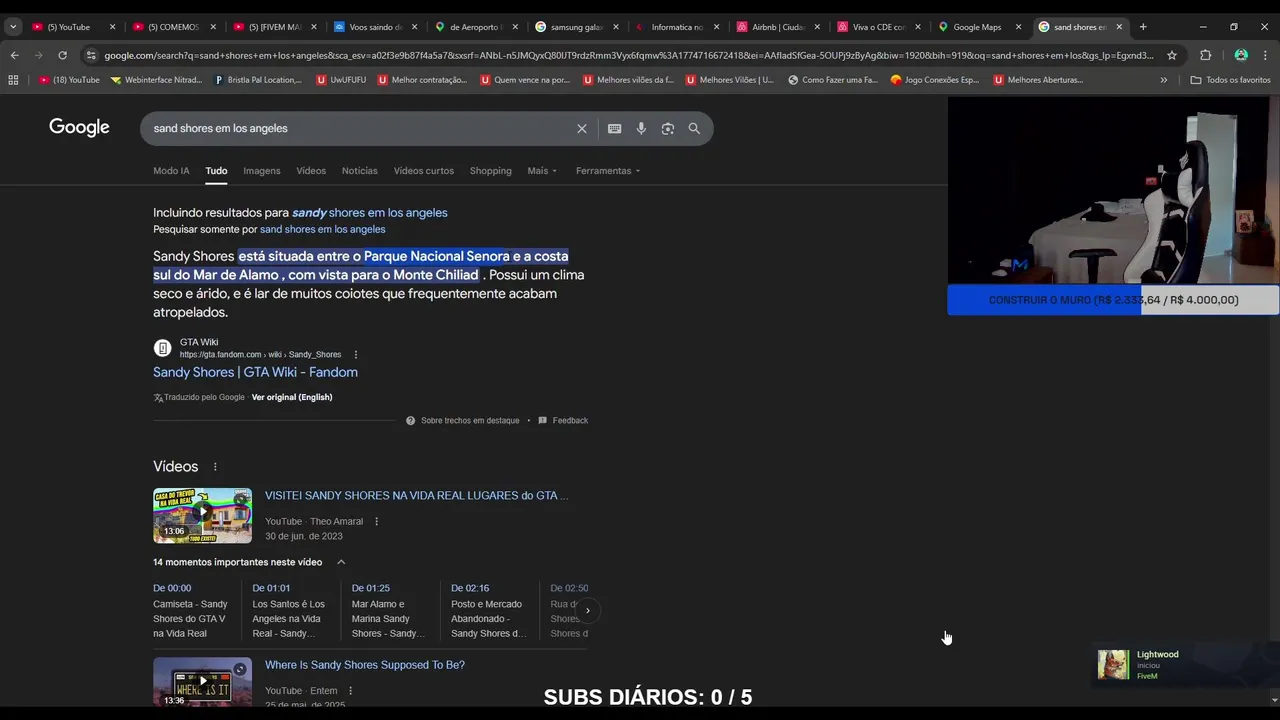Open Jogo Conexões Esp bookmark

934,80
